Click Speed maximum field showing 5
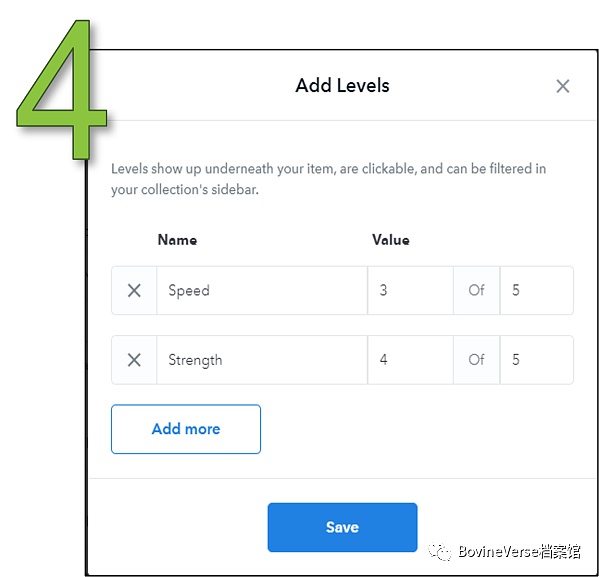599x577 pixels. [537, 290]
